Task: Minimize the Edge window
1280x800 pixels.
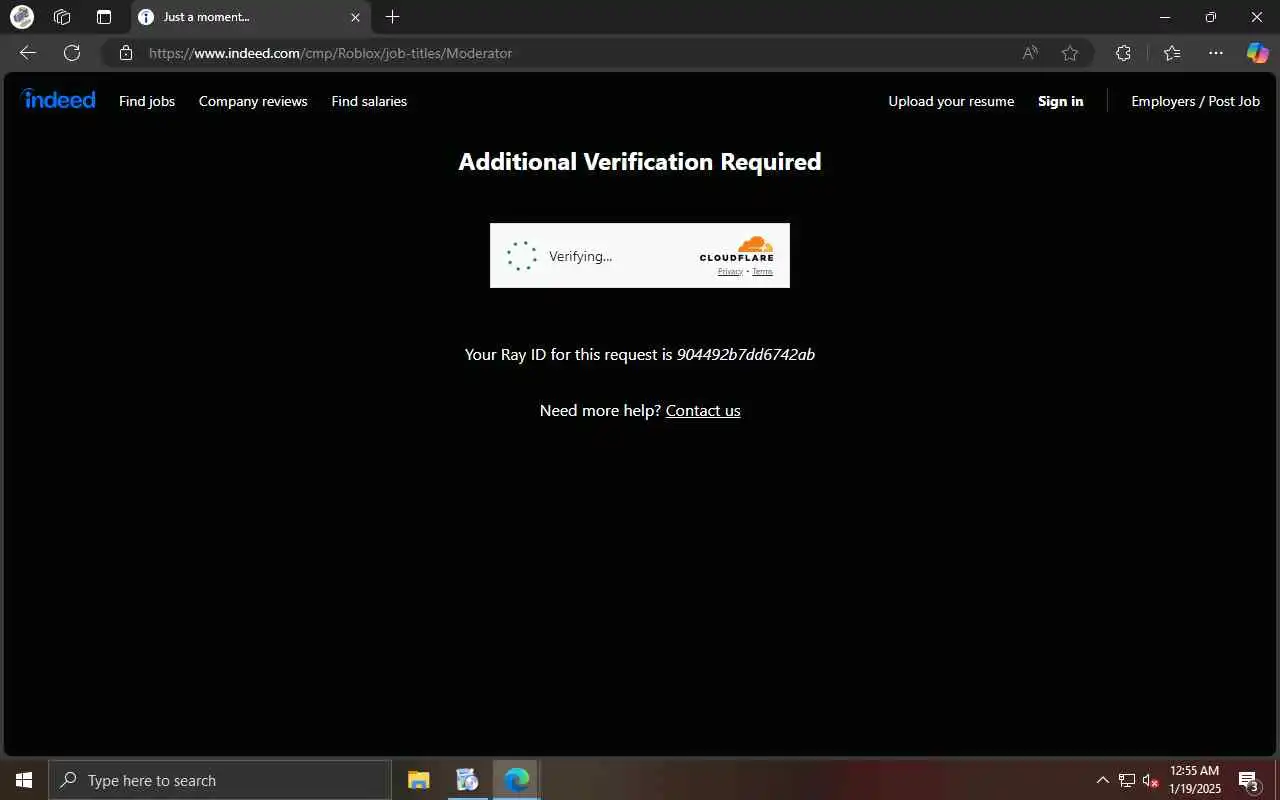Action: [x=1165, y=17]
